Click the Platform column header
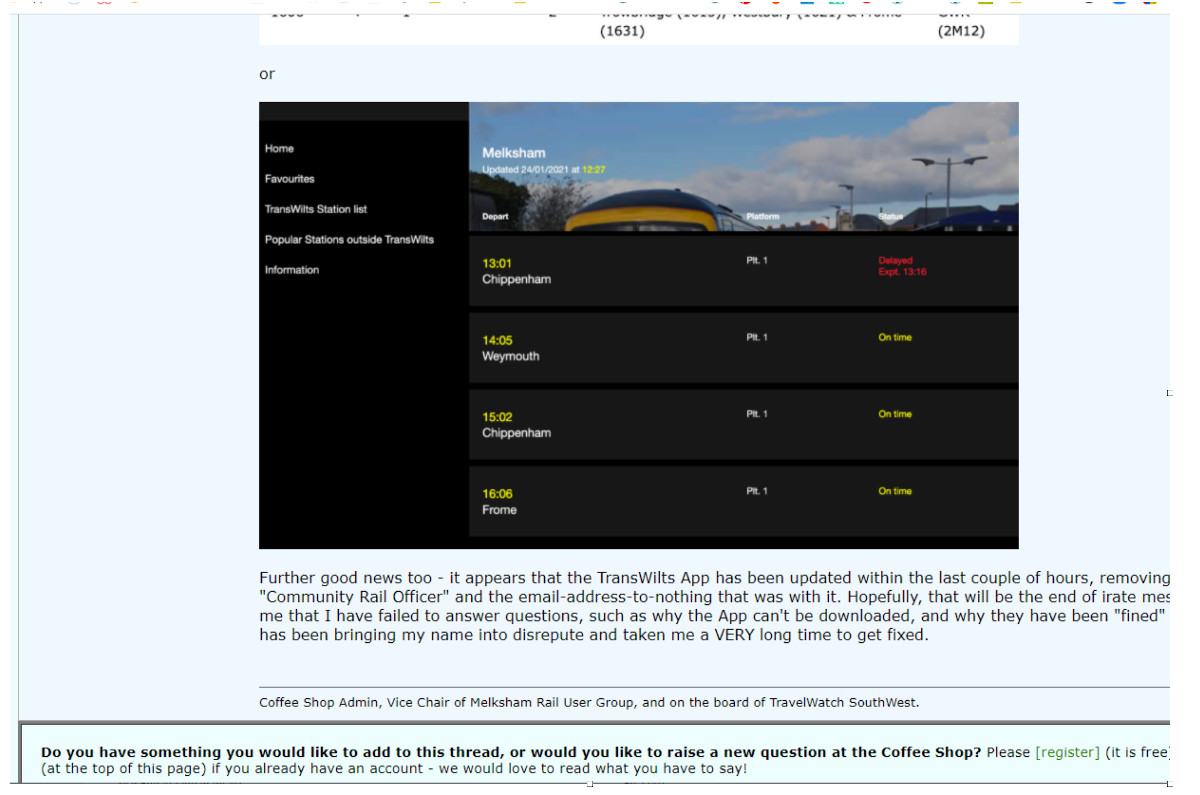 [x=762, y=217]
